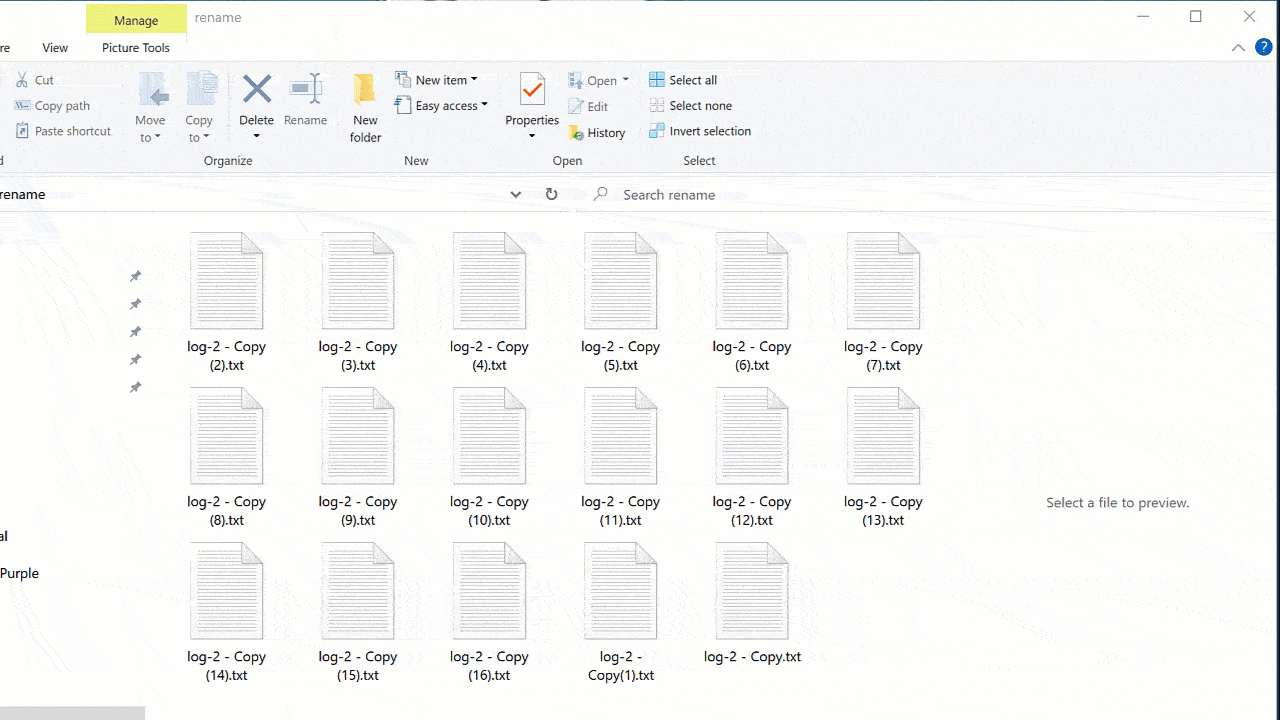Click the New item icon
The image size is (1280, 720).
coord(403,80)
